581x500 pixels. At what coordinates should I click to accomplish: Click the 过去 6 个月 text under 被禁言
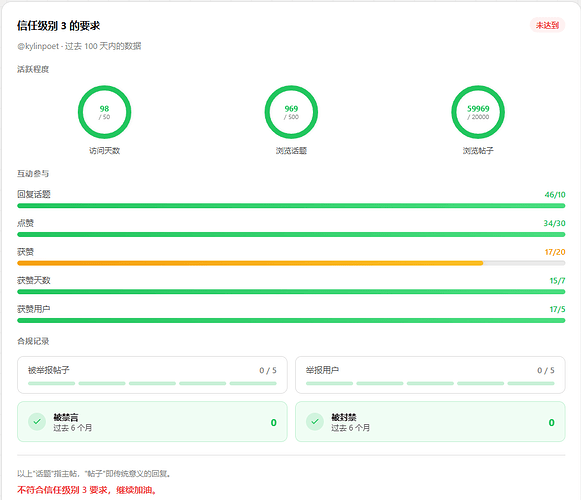[x=73, y=428]
